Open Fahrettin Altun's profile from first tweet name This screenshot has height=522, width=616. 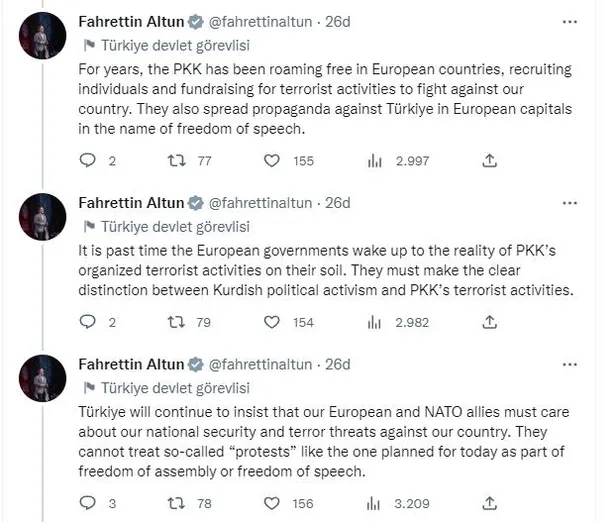tap(130, 21)
